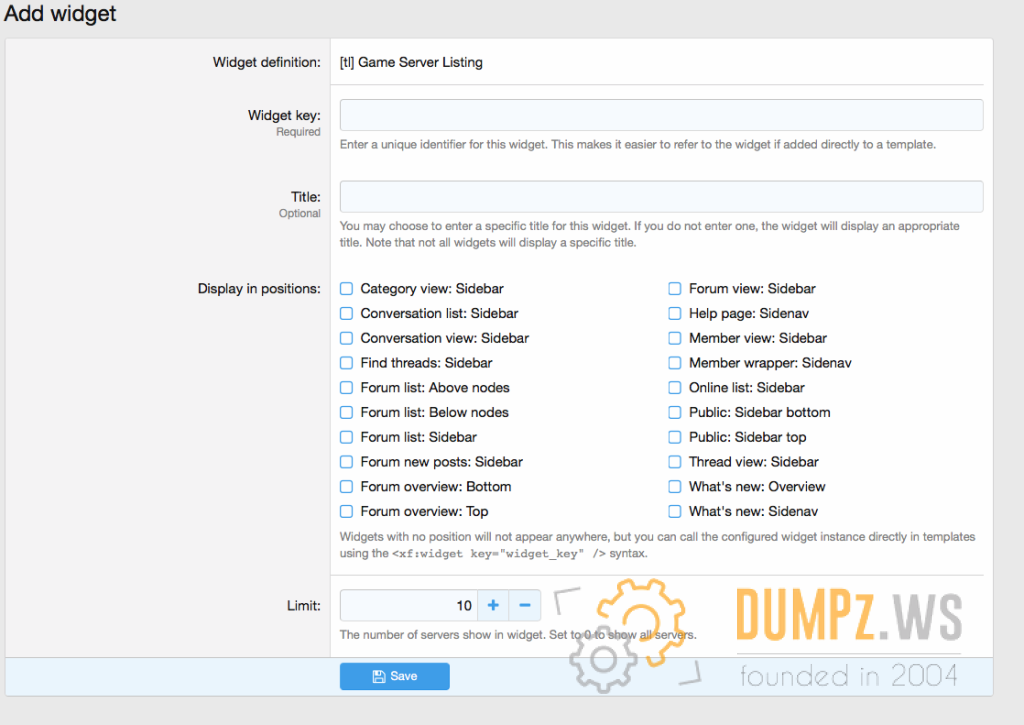Check What's new: Overview position
This screenshot has width=1024, height=725.
pos(675,487)
